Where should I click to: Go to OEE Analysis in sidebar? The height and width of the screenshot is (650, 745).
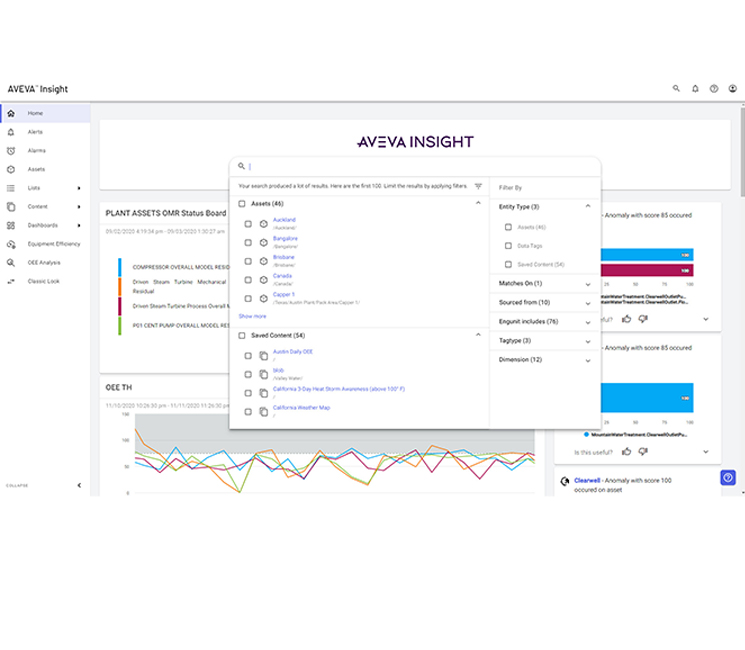click(44, 262)
